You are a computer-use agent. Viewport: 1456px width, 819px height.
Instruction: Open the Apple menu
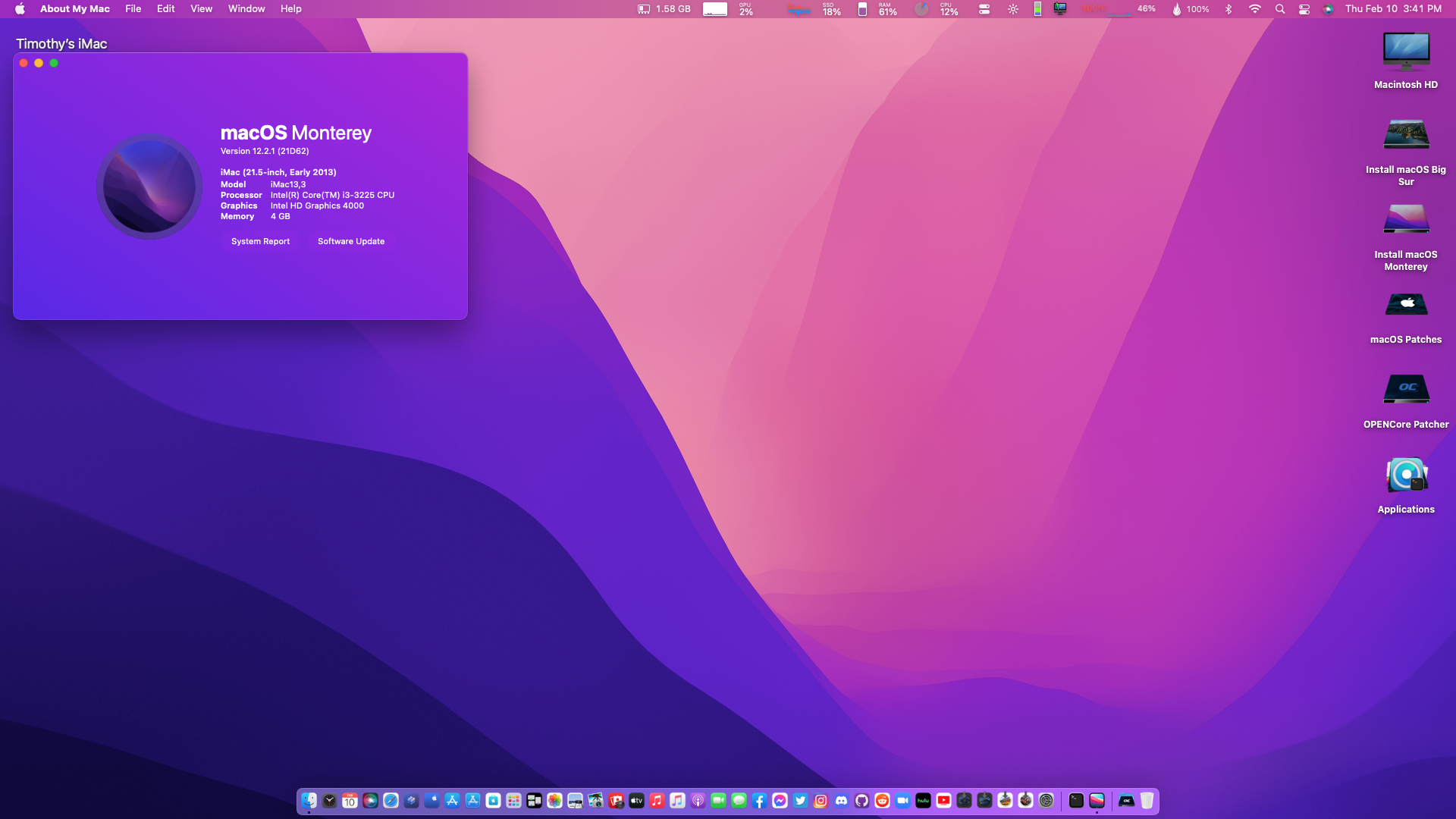coord(20,9)
